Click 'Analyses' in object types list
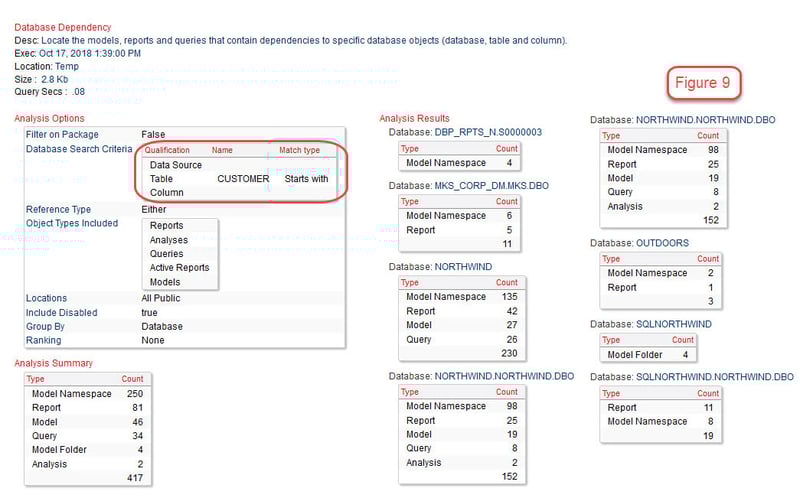Viewport: 800px width, 498px height. [x=168, y=240]
